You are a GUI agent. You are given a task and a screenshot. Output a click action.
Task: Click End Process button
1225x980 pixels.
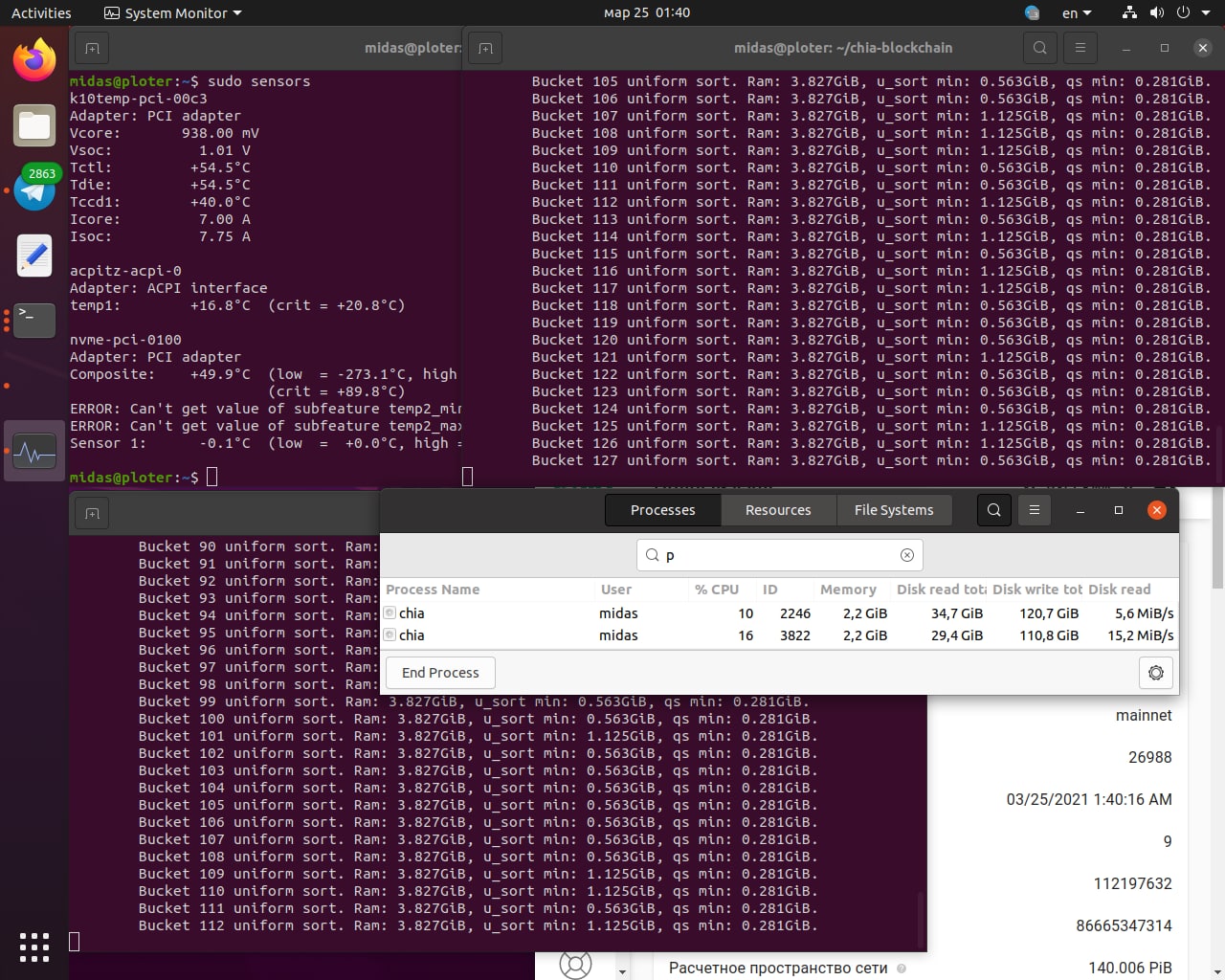(440, 673)
